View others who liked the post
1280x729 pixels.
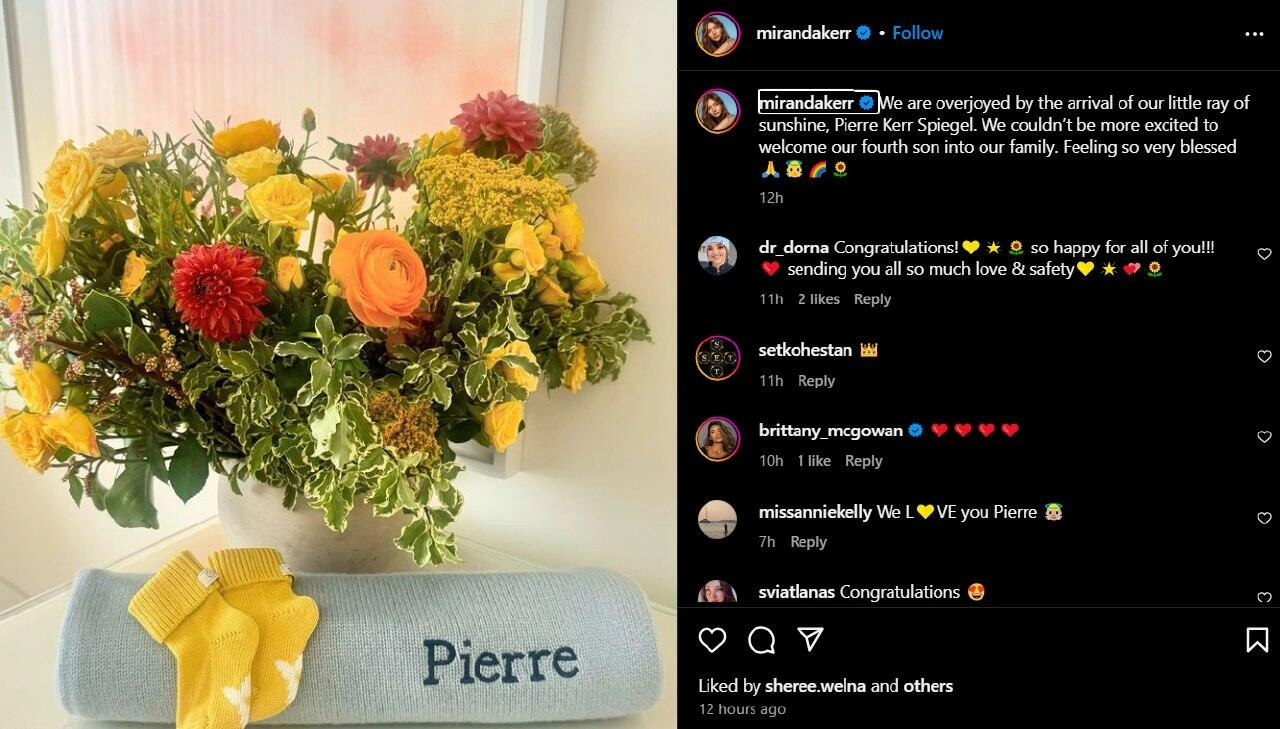[x=928, y=686]
